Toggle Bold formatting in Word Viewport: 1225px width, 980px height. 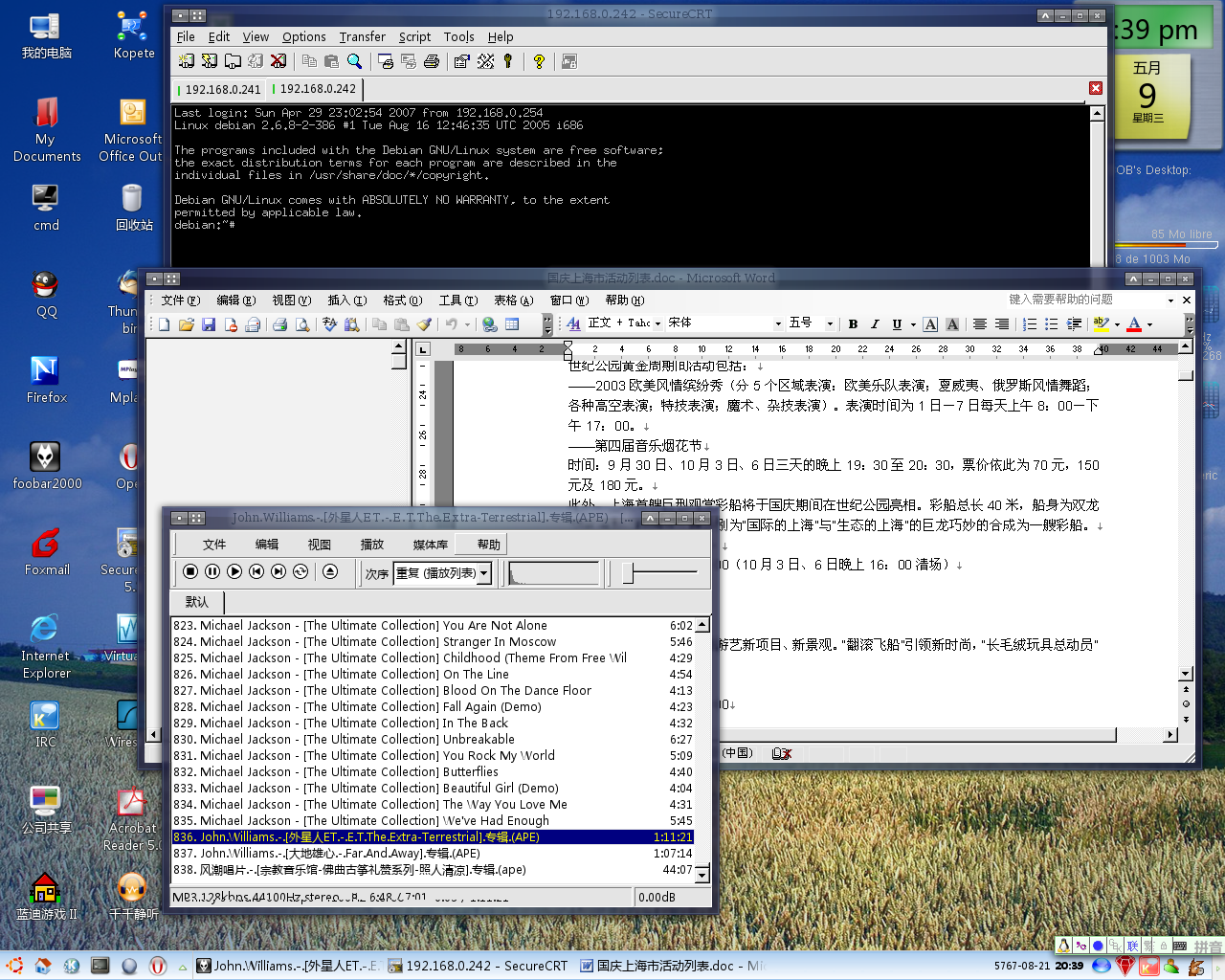point(853,324)
